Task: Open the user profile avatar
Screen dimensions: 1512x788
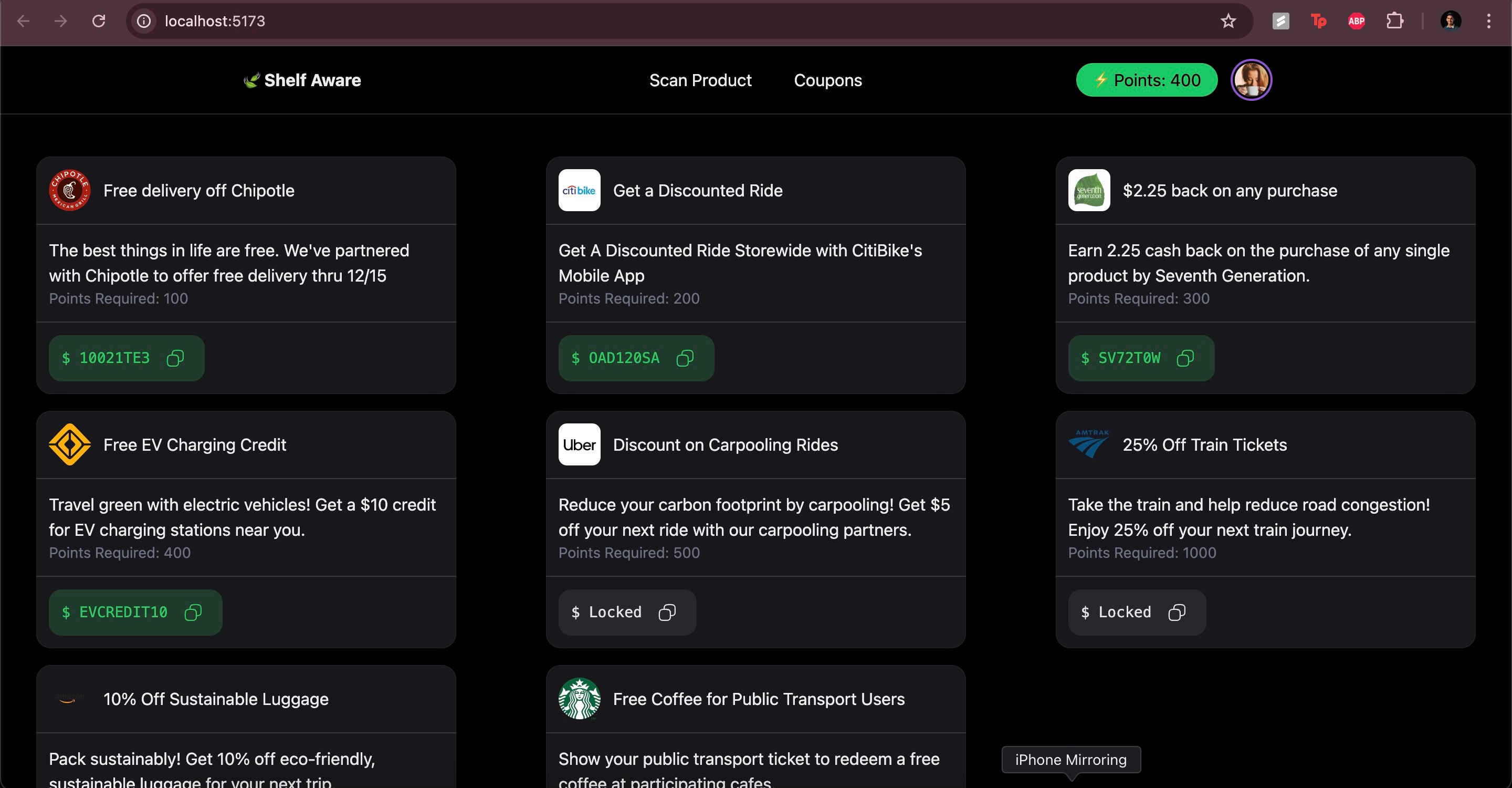Action: tap(1251, 80)
